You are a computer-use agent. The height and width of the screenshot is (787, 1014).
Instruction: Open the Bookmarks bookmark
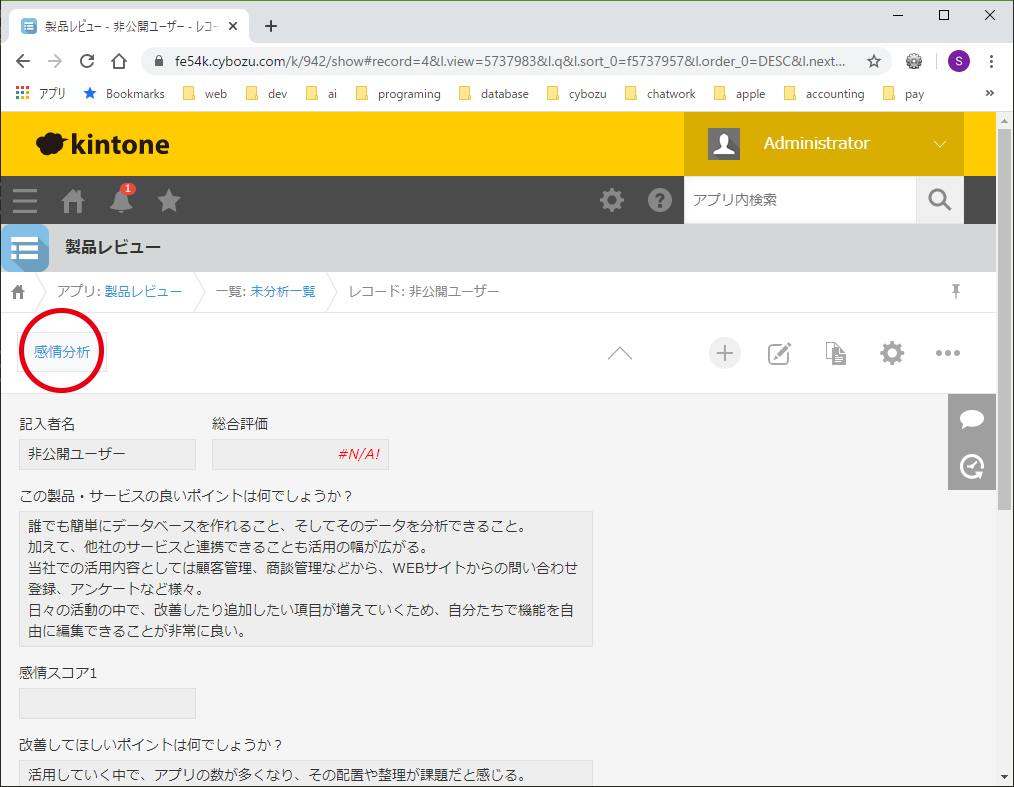tap(124, 94)
